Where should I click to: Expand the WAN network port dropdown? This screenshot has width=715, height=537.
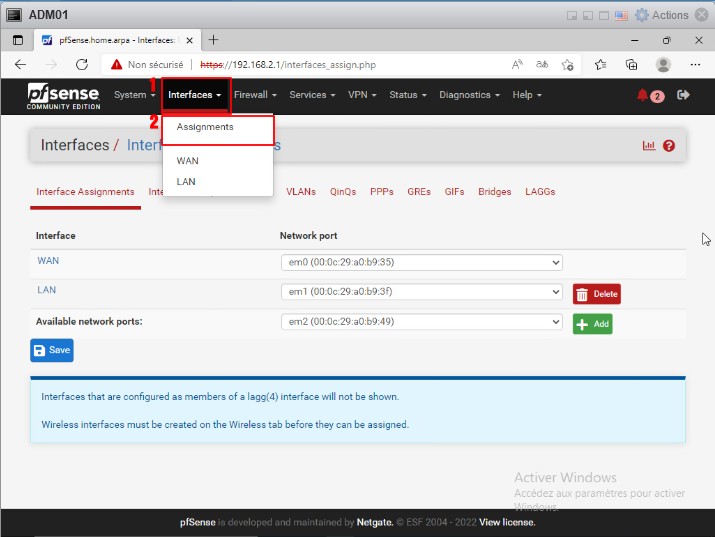coord(421,263)
